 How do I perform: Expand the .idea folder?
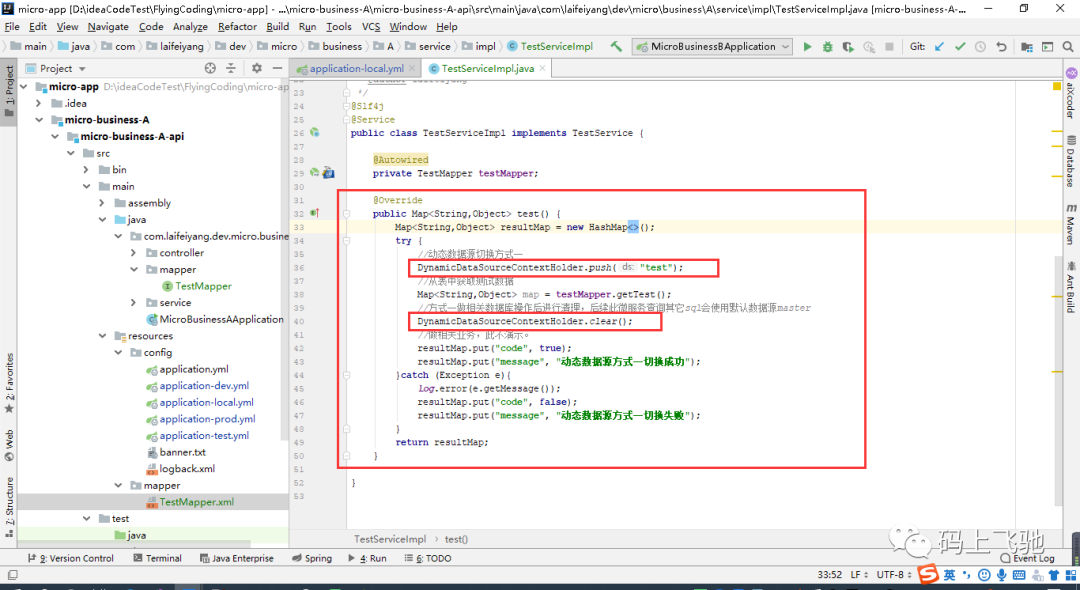point(39,103)
